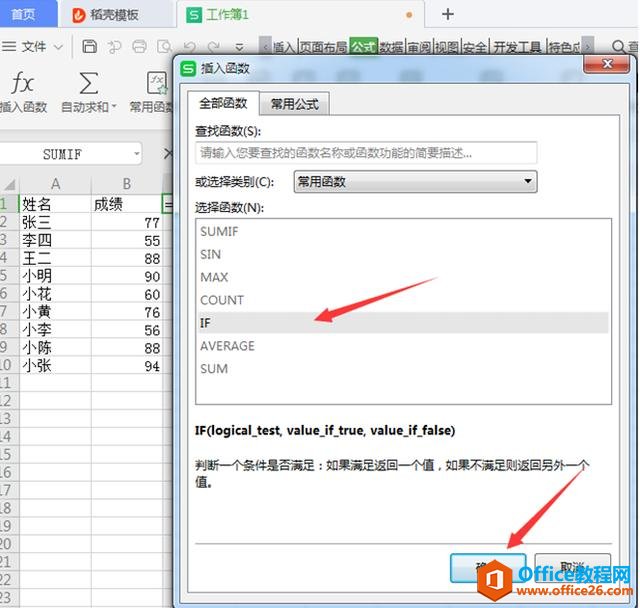The height and width of the screenshot is (608, 640).
Task: Select column B header
Action: 127,184
